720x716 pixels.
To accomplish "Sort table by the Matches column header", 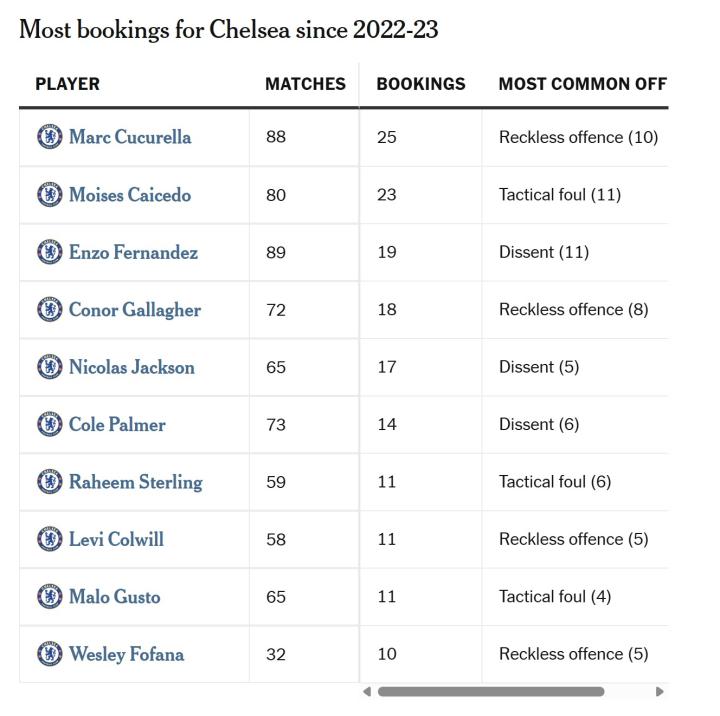I will click(305, 84).
